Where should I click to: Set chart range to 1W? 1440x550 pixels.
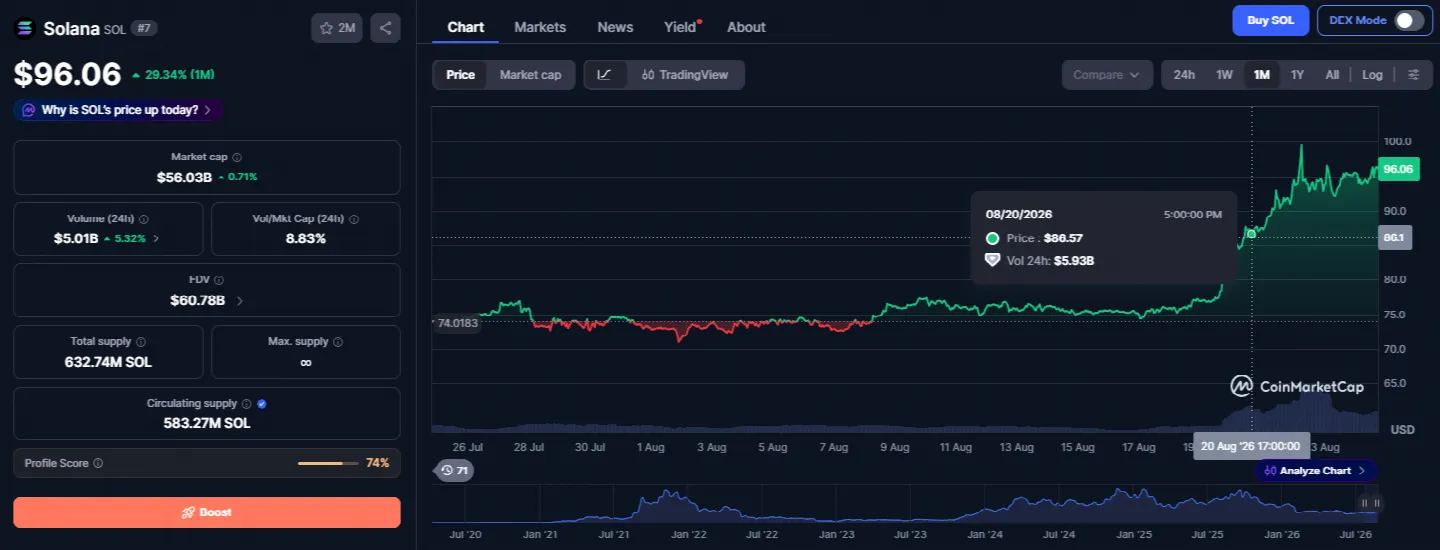click(x=1224, y=75)
